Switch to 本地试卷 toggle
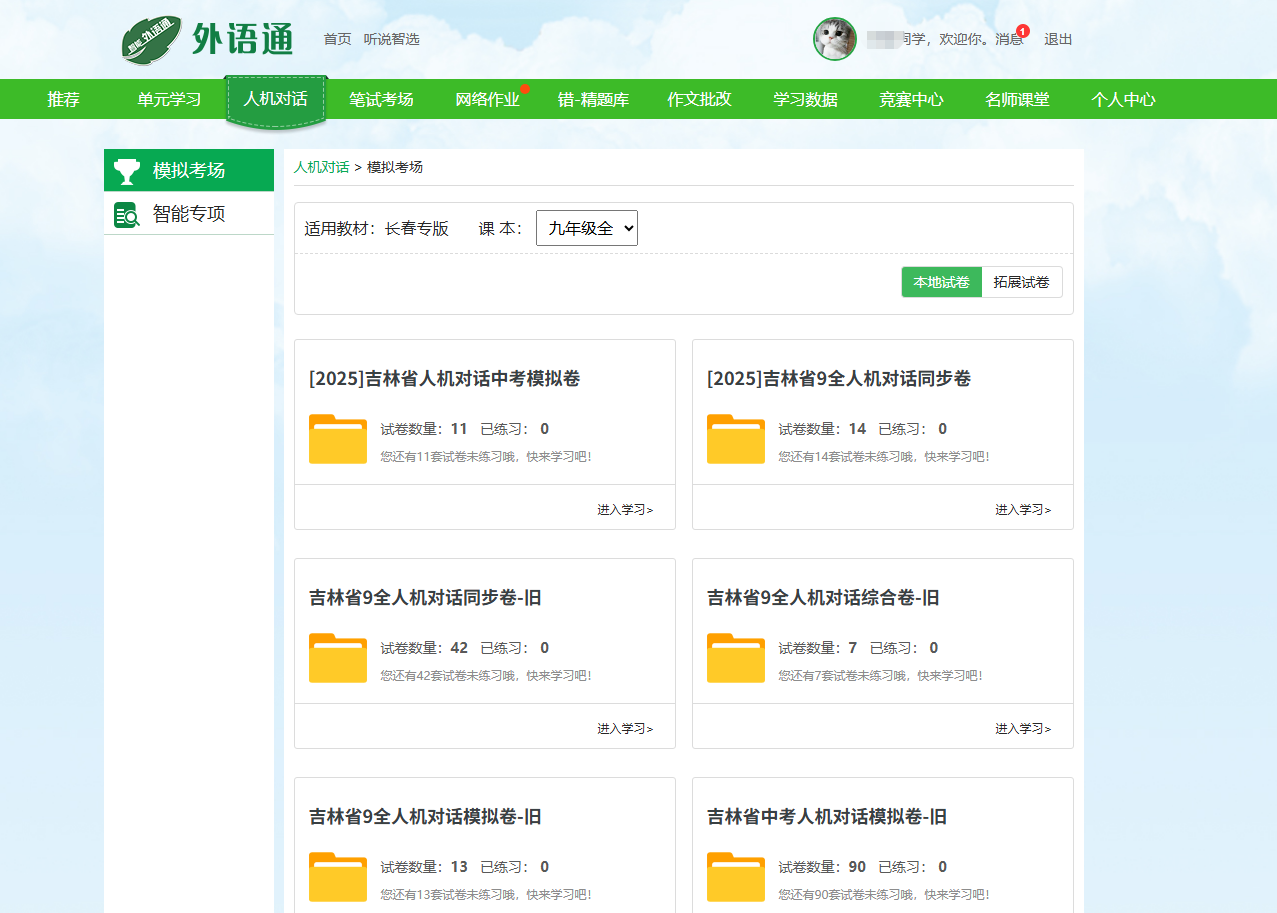Image resolution: width=1277 pixels, height=913 pixels. point(941,282)
